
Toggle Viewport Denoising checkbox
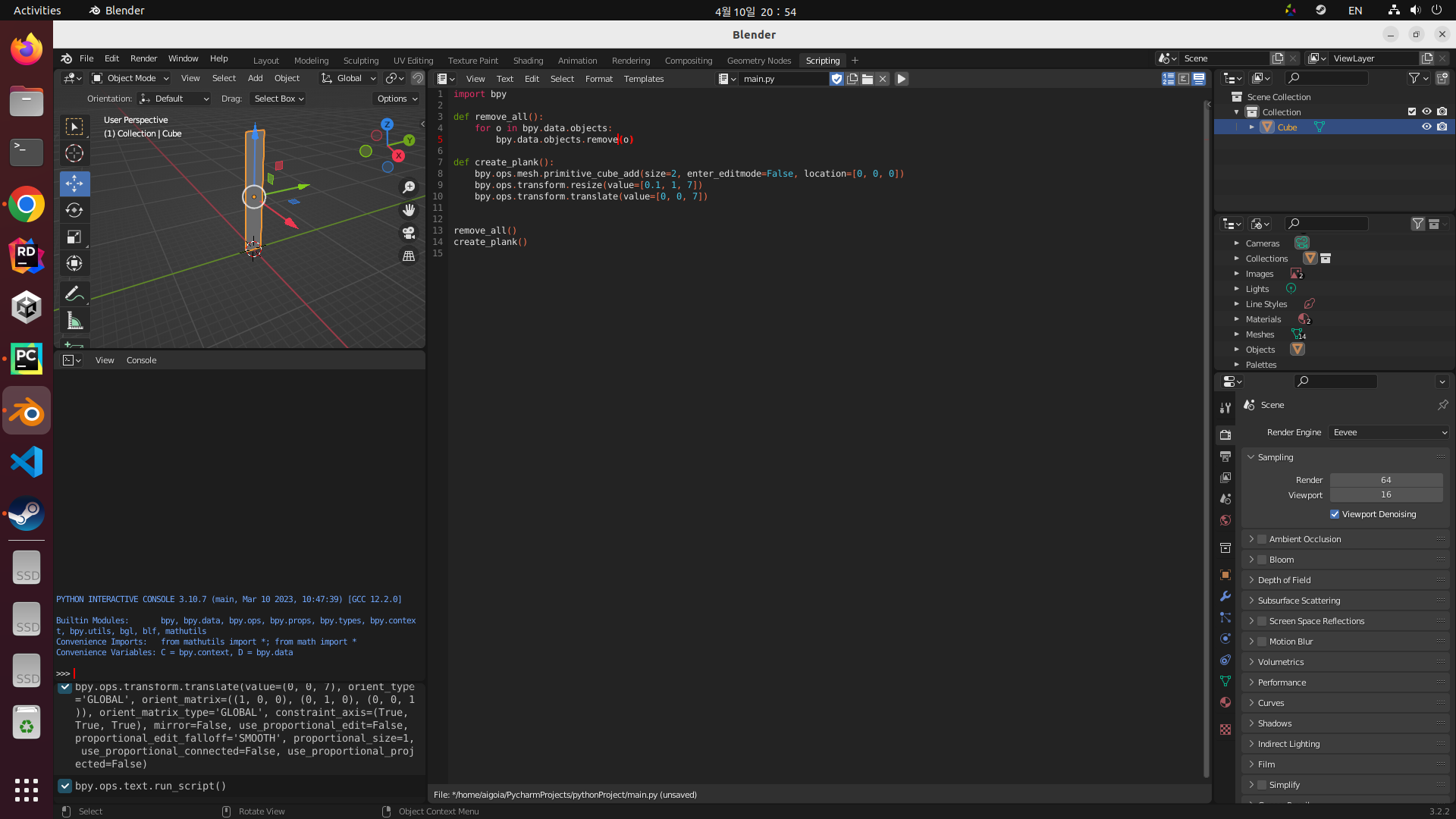coord(1335,514)
